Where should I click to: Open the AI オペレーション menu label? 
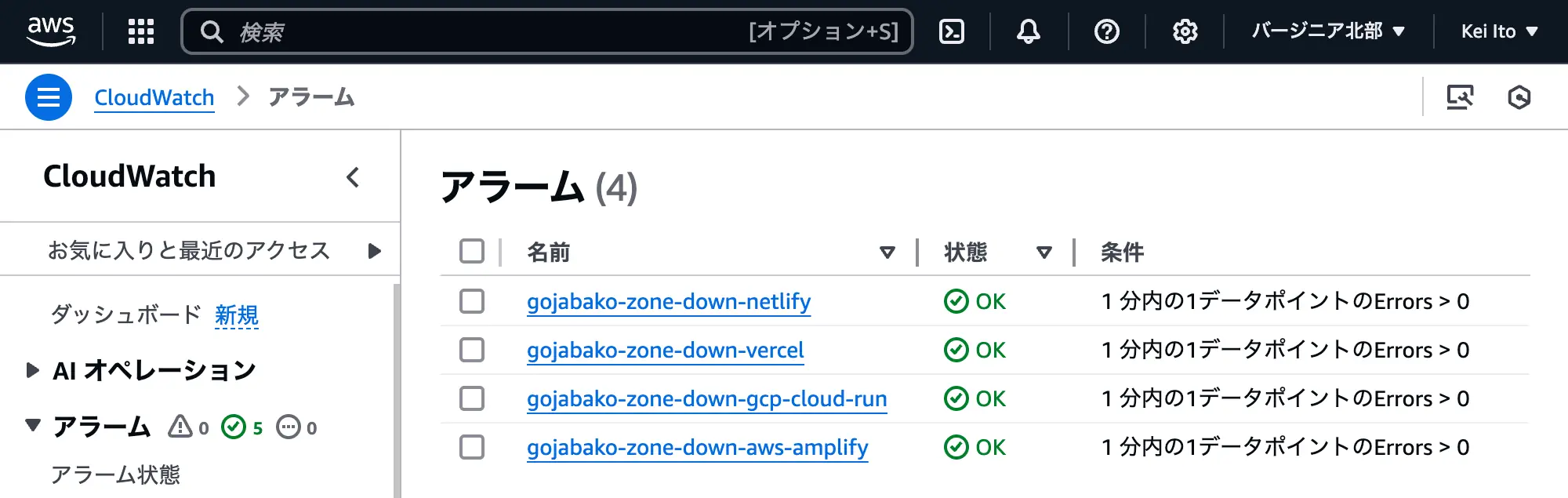click(x=154, y=370)
